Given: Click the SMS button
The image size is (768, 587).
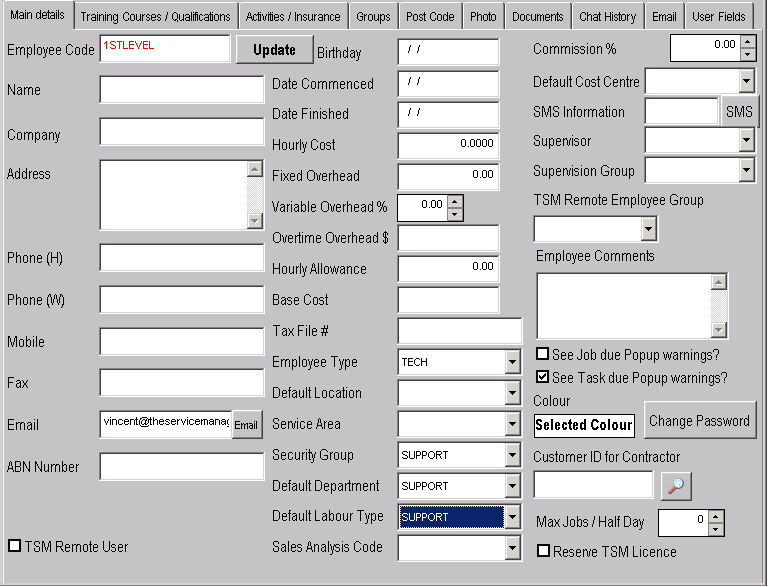Looking at the screenshot, I should tap(739, 112).
